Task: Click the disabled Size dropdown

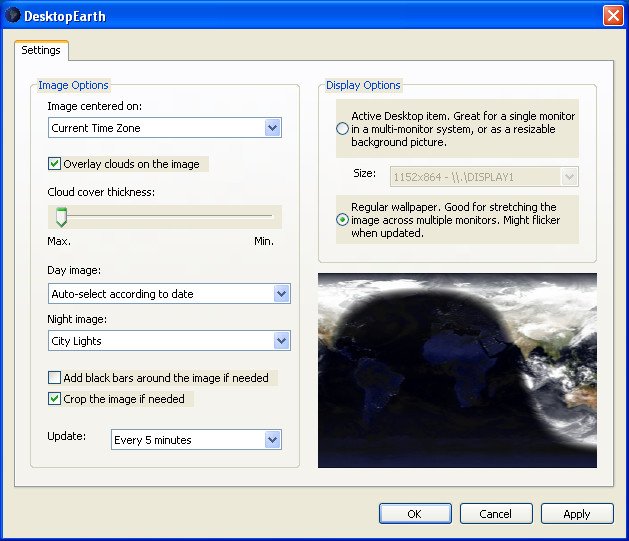Action: (484, 177)
